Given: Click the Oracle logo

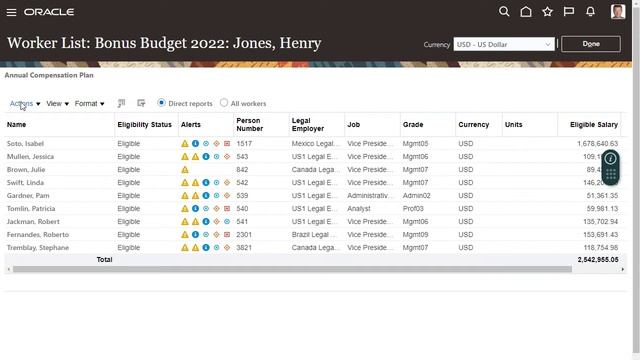Looking at the screenshot, I should 49,12.
